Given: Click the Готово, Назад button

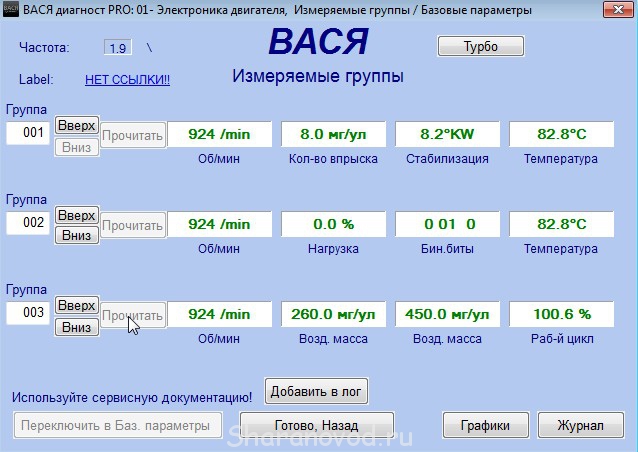Looking at the screenshot, I should tap(318, 425).
